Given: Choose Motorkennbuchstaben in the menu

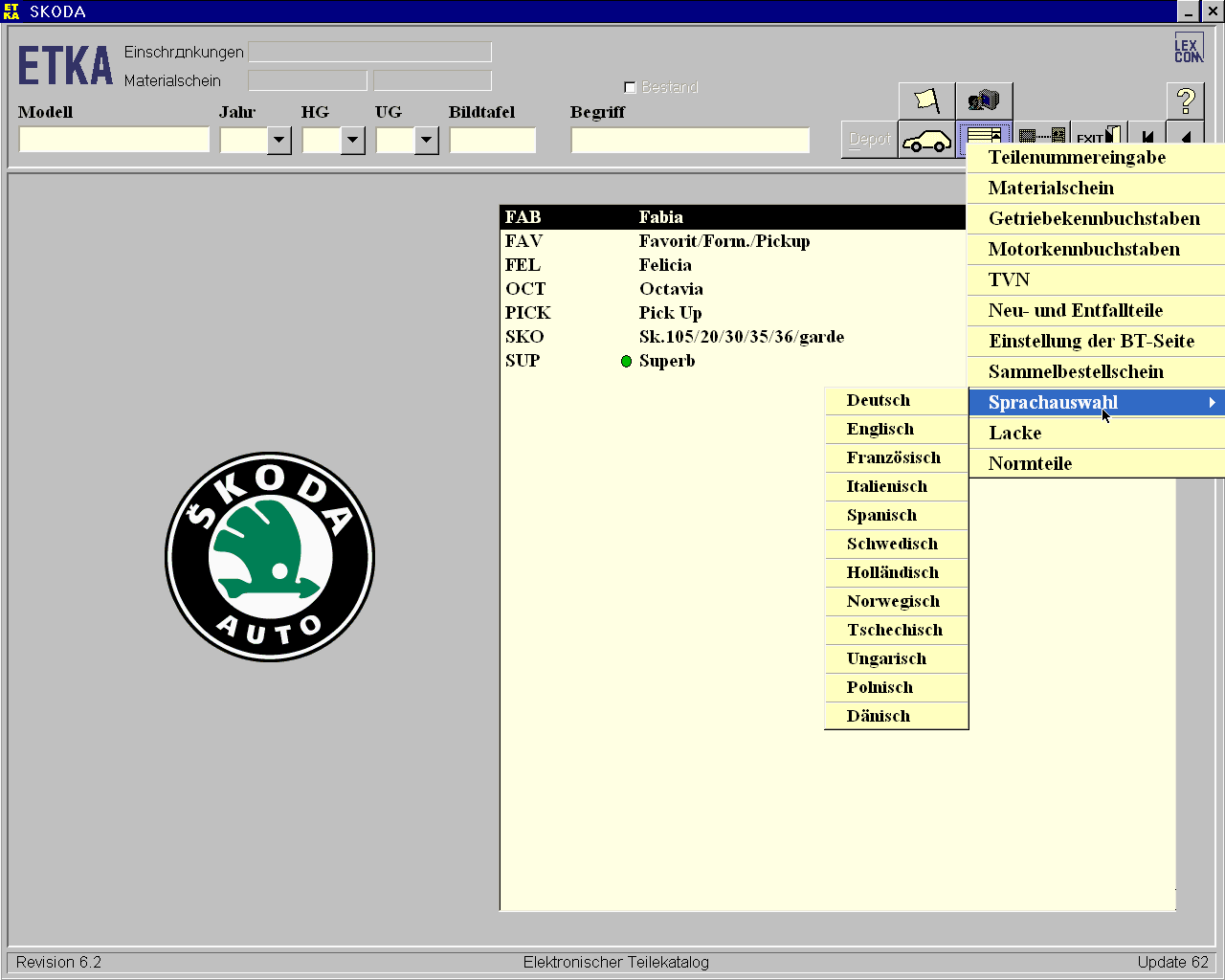Looking at the screenshot, I should (x=1098, y=249).
